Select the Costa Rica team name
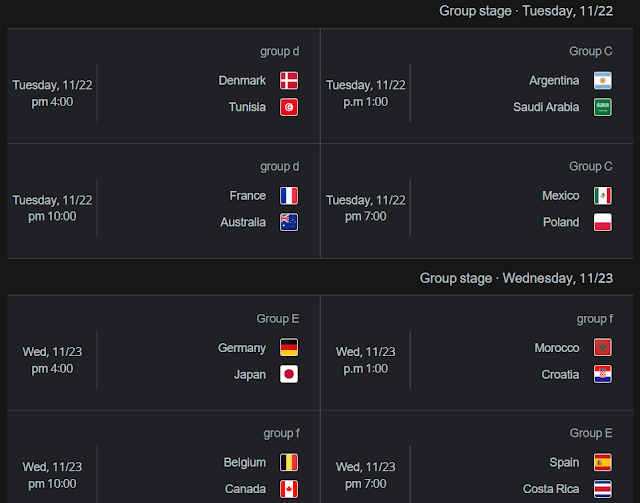The width and height of the screenshot is (640, 503). click(x=551, y=489)
